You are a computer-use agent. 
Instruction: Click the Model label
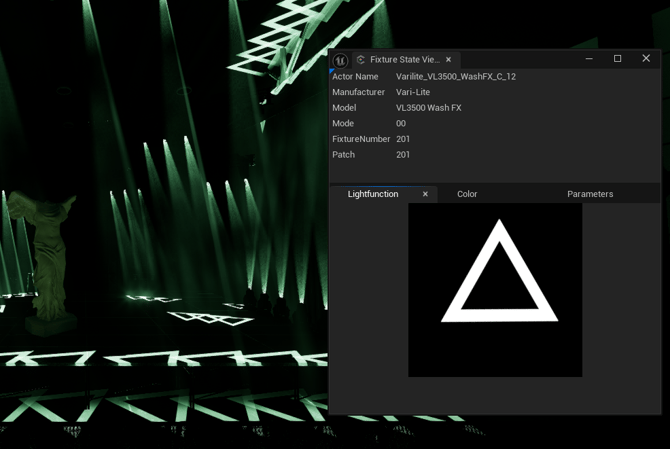pos(344,108)
